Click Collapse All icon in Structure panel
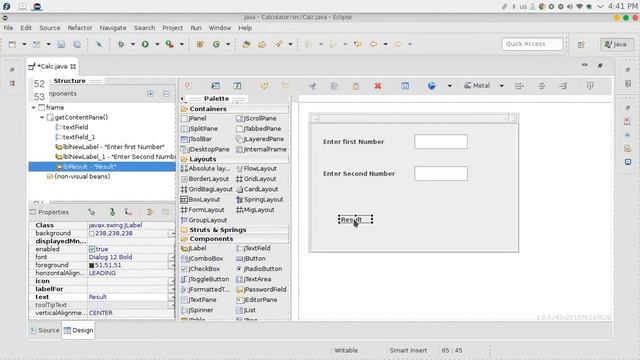This screenshot has height=360, width=640. click(166, 94)
